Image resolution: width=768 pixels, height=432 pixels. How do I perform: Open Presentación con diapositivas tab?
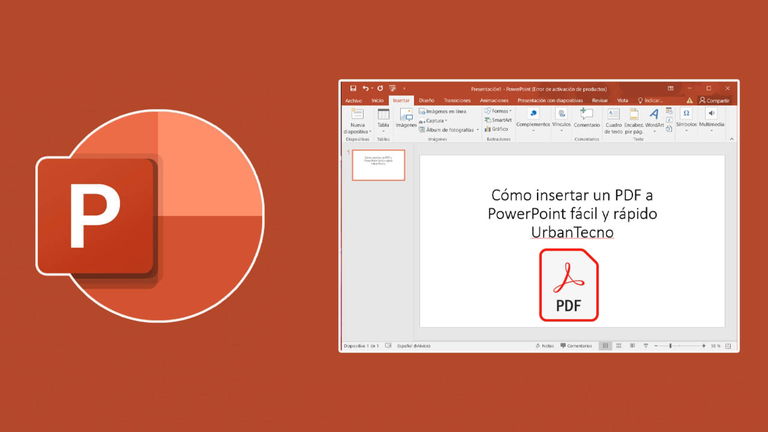pos(550,100)
